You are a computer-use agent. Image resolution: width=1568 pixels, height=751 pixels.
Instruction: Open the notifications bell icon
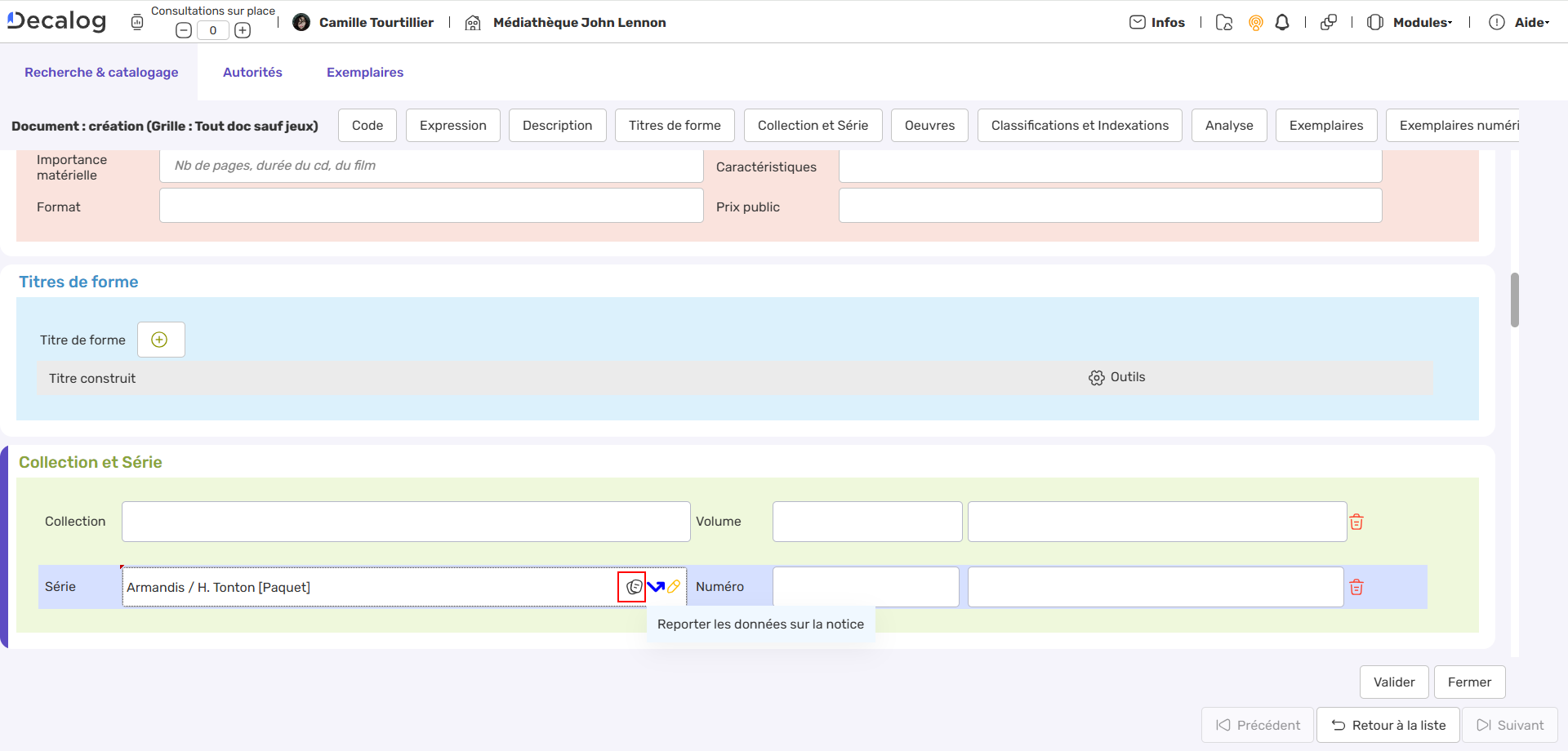[x=1281, y=22]
